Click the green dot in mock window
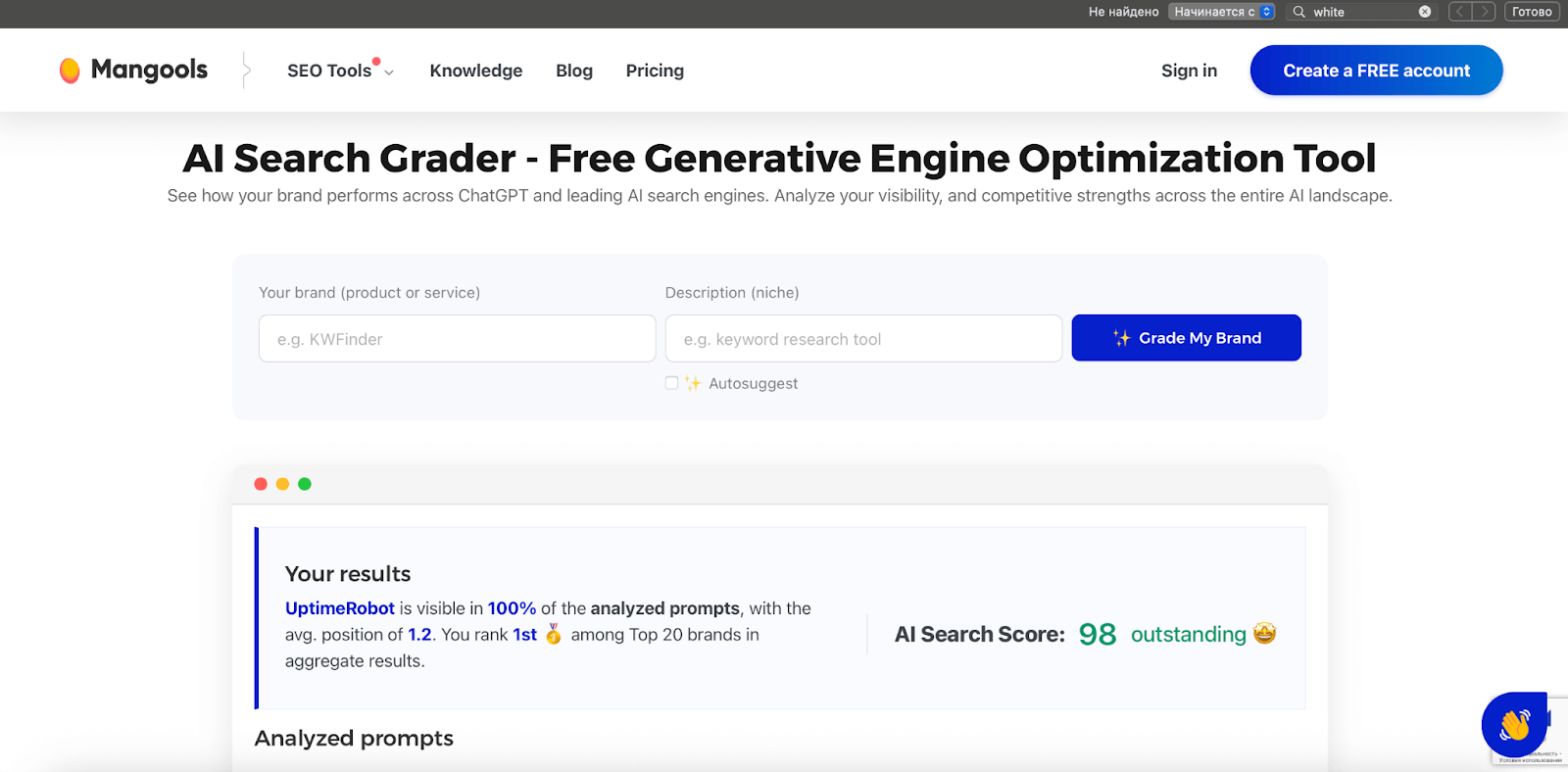Image resolution: width=1568 pixels, height=772 pixels. tap(305, 484)
